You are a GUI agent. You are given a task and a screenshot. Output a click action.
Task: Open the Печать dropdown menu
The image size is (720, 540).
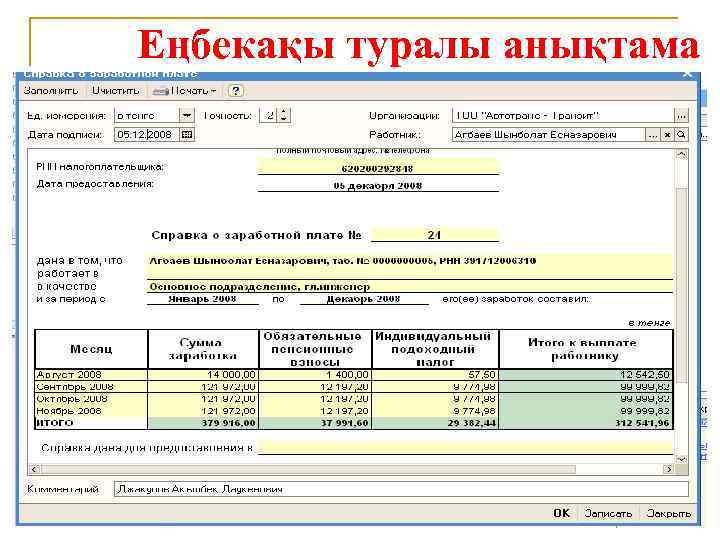pyautogui.click(x=185, y=91)
